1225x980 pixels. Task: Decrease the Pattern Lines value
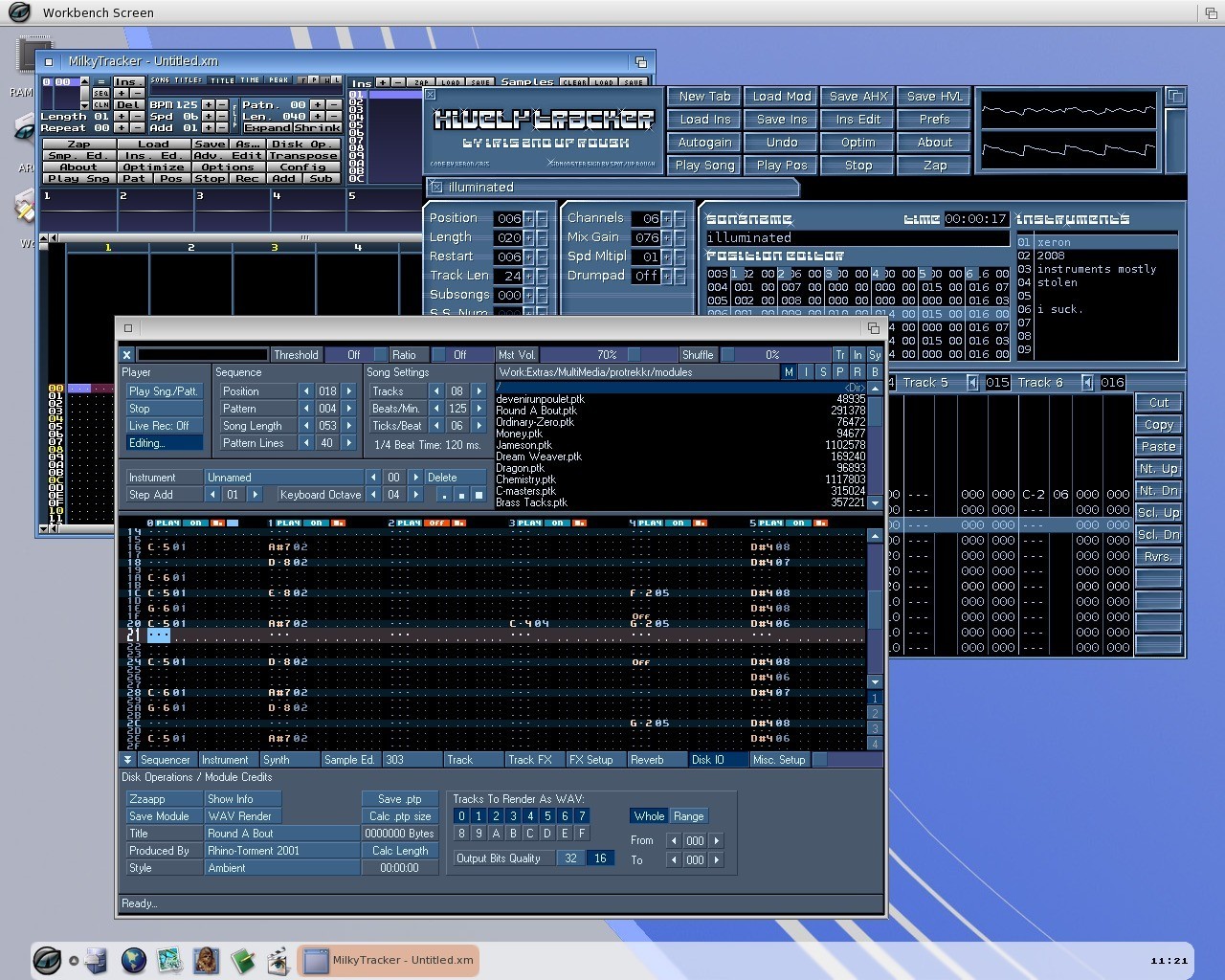click(x=306, y=443)
